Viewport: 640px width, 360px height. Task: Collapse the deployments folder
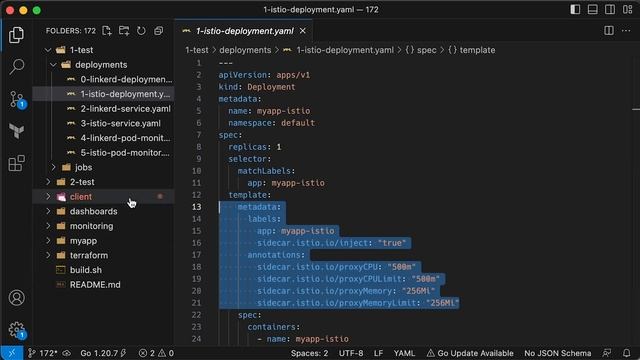pos(53,64)
